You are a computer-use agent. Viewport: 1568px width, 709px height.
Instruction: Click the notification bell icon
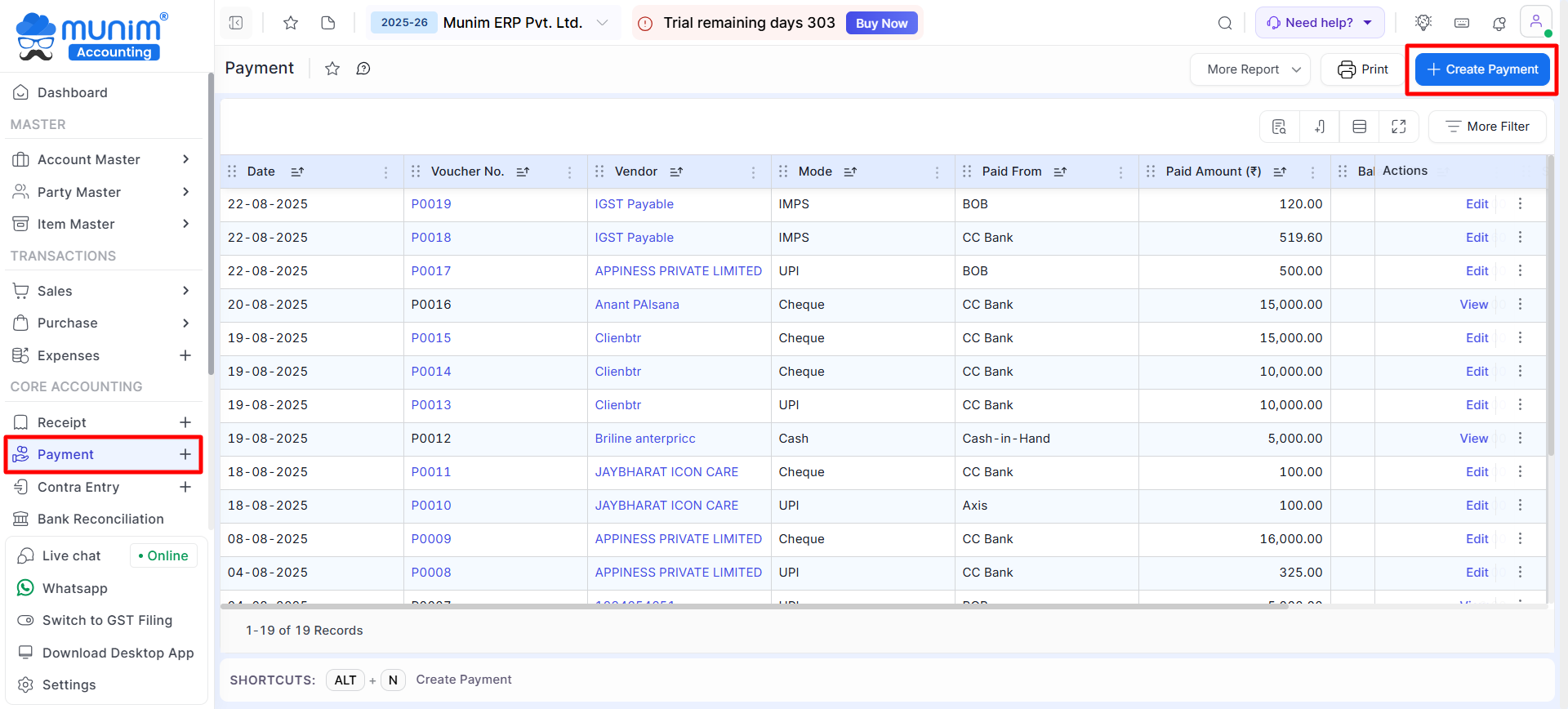coord(1499,23)
